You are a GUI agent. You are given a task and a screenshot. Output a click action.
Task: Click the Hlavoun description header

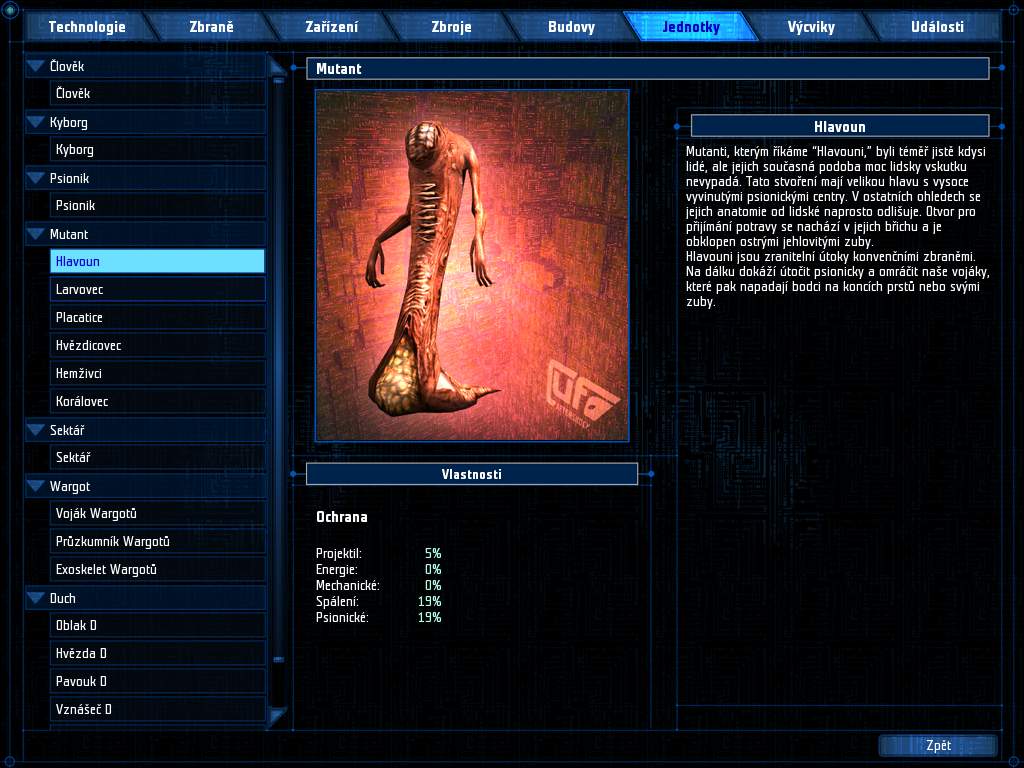pos(840,127)
